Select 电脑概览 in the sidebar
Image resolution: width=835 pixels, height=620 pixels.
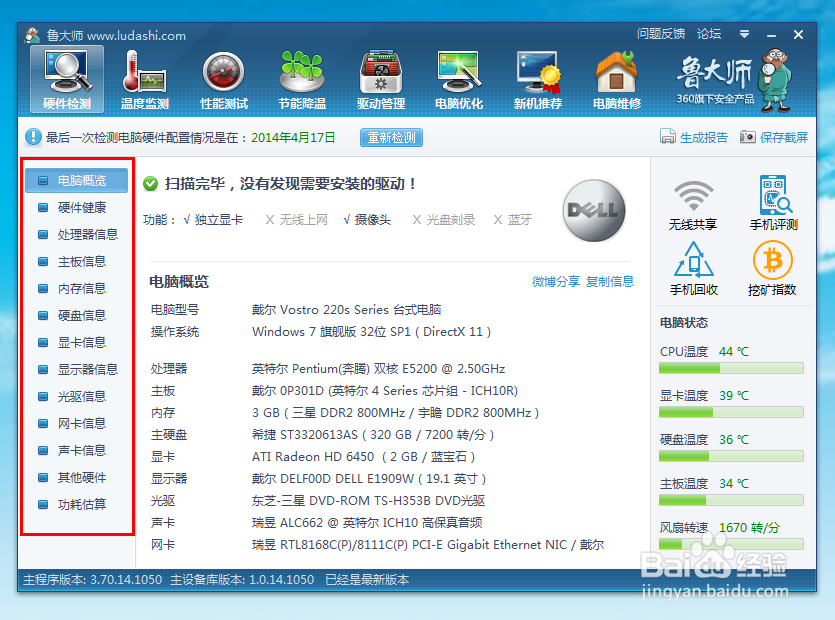click(x=76, y=180)
